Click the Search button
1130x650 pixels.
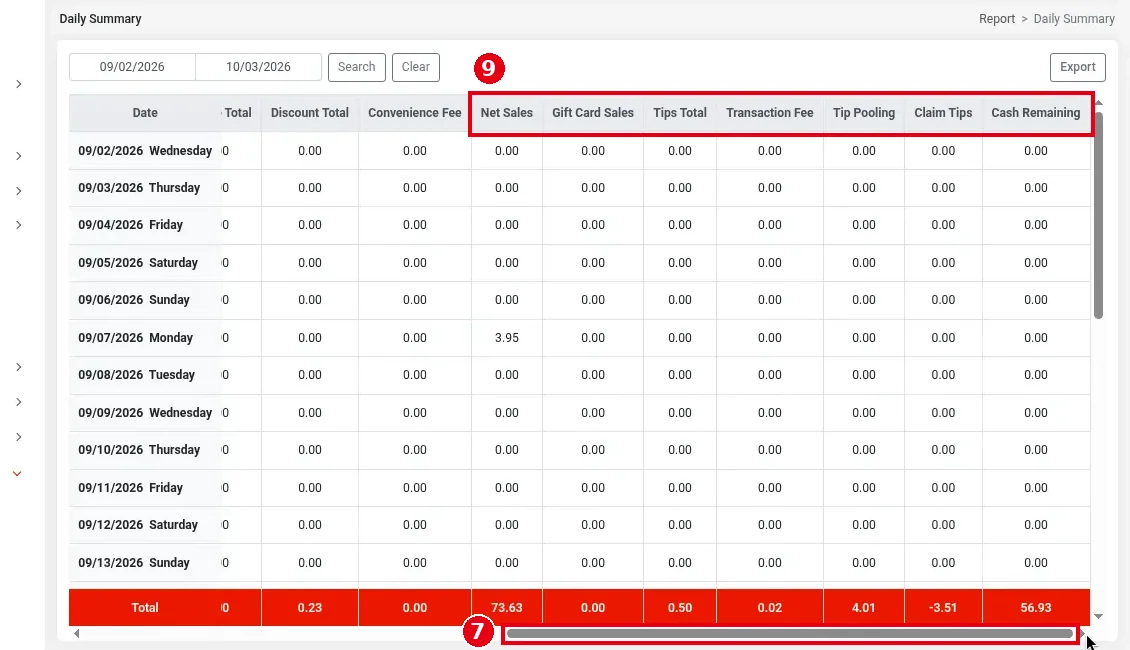(357, 67)
